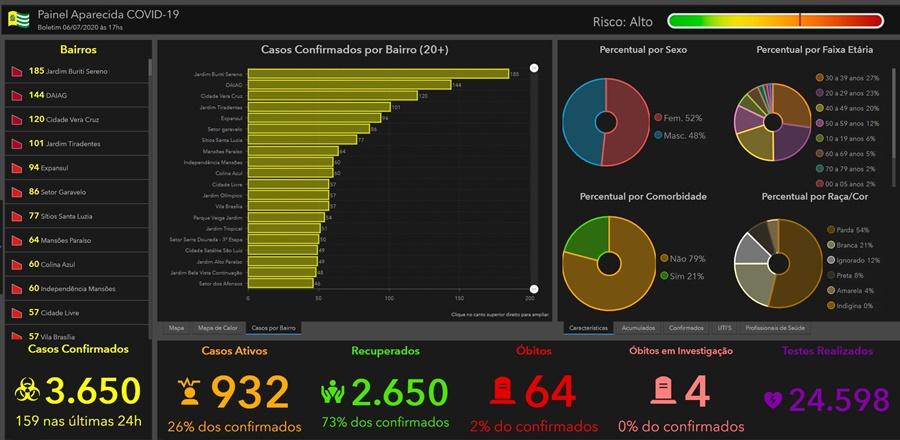Click the bottom handle of chart zoom slider
The height and width of the screenshot is (440, 900).
pyautogui.click(x=534, y=289)
